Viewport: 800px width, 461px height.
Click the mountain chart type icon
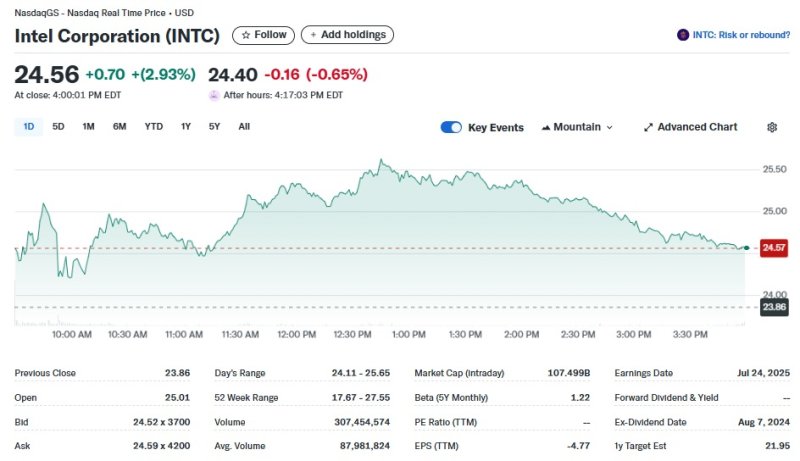click(546, 127)
